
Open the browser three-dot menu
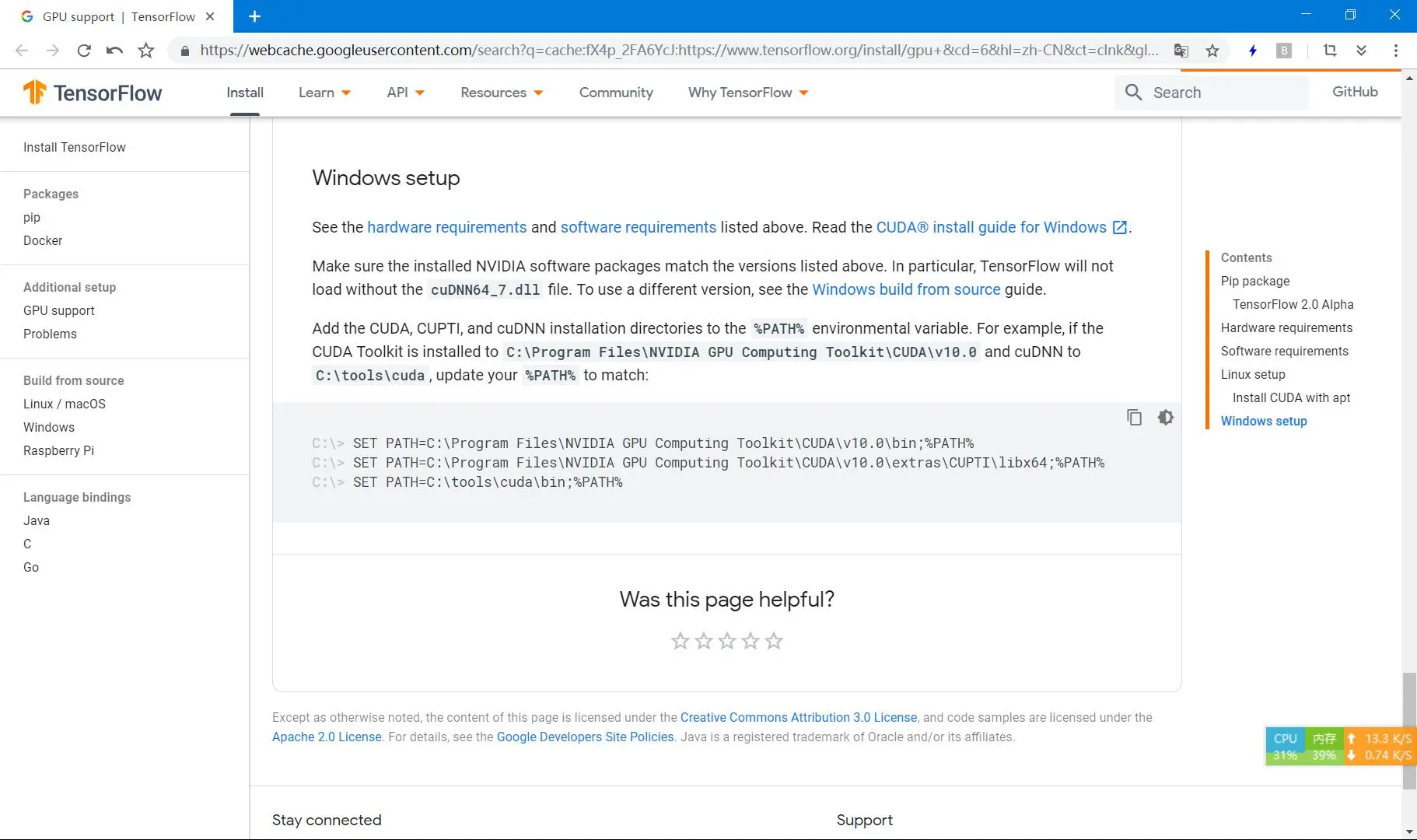click(1396, 51)
